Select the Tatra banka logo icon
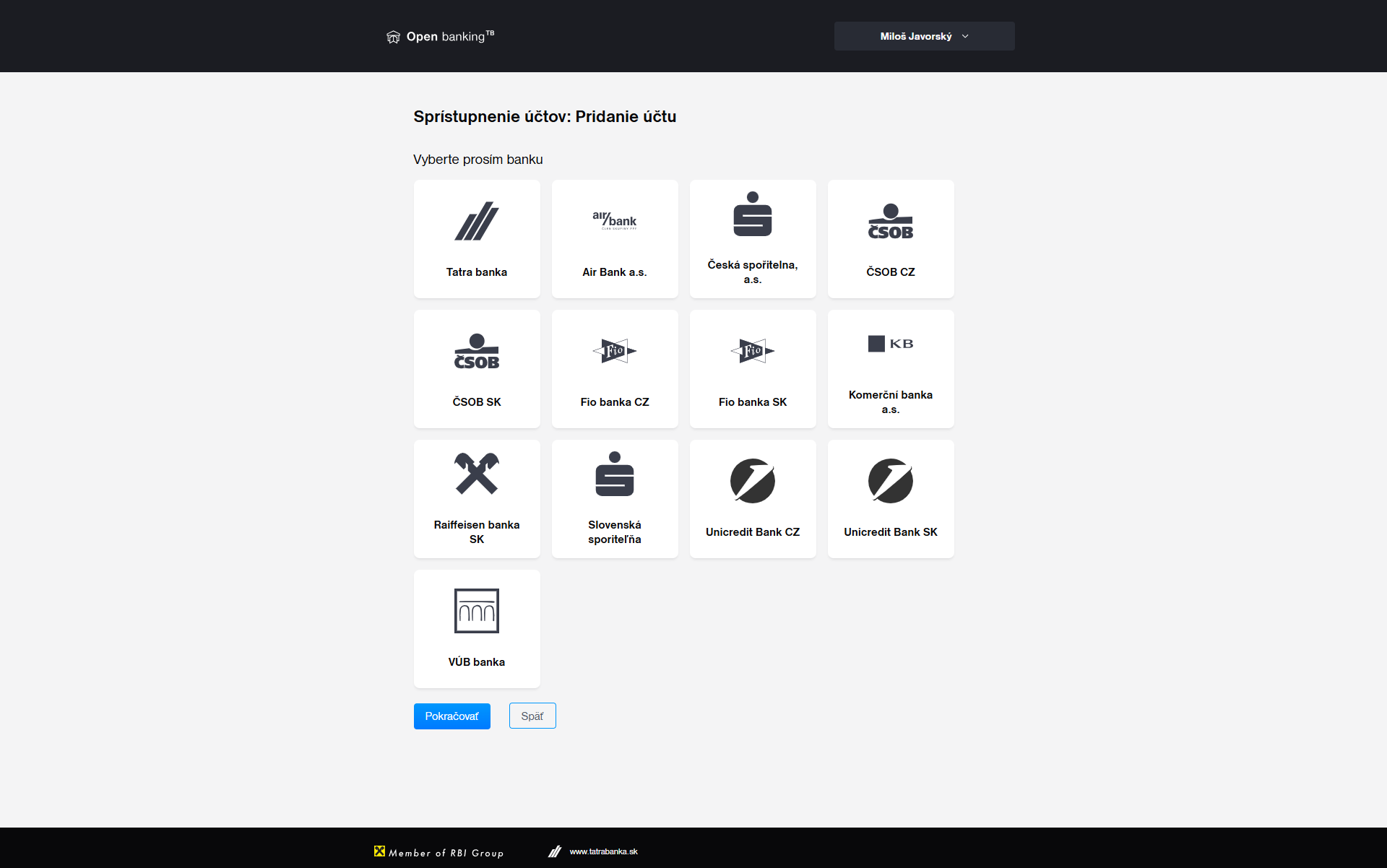 coord(477,221)
